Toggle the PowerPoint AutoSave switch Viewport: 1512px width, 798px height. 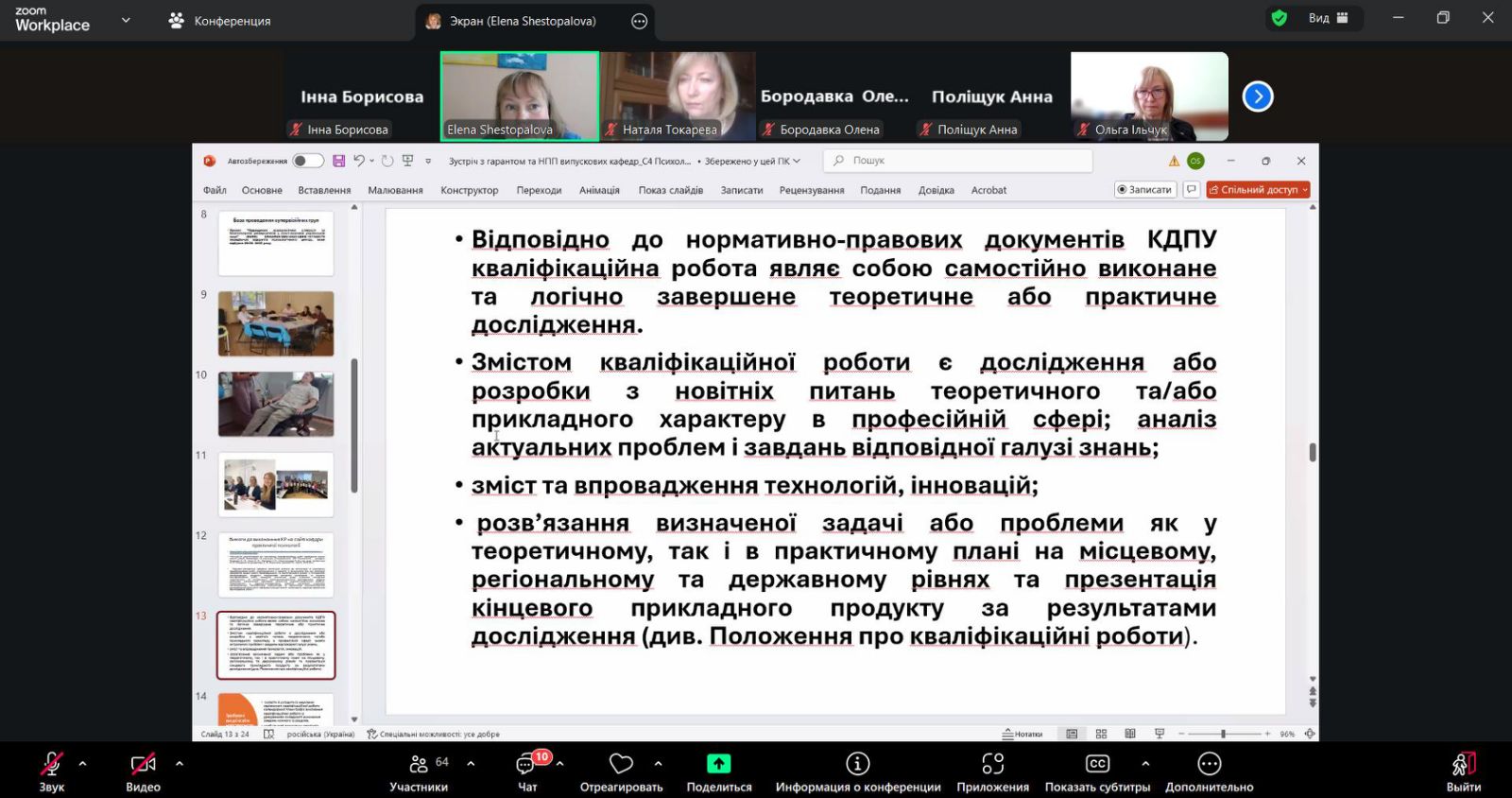[307, 161]
